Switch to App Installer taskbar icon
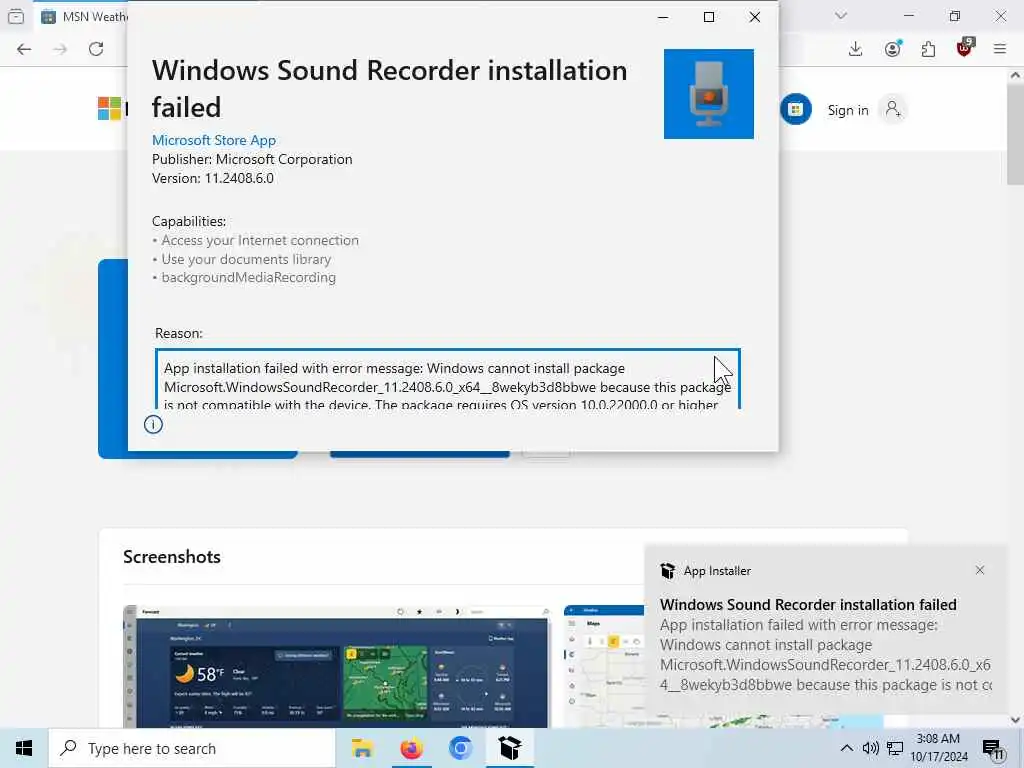Image resolution: width=1024 pixels, height=768 pixels. click(509, 748)
